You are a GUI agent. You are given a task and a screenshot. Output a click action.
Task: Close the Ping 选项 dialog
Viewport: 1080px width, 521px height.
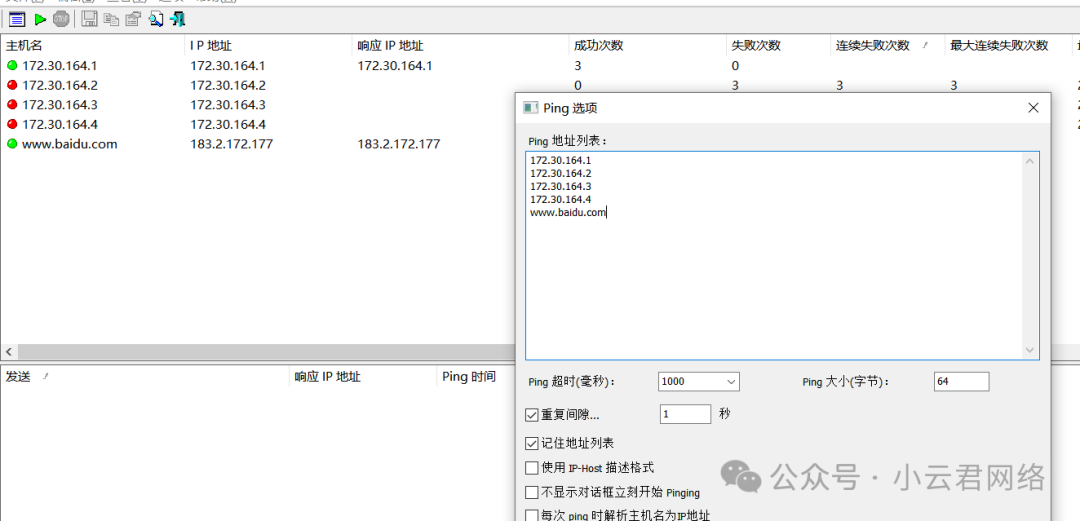pos(1033,107)
